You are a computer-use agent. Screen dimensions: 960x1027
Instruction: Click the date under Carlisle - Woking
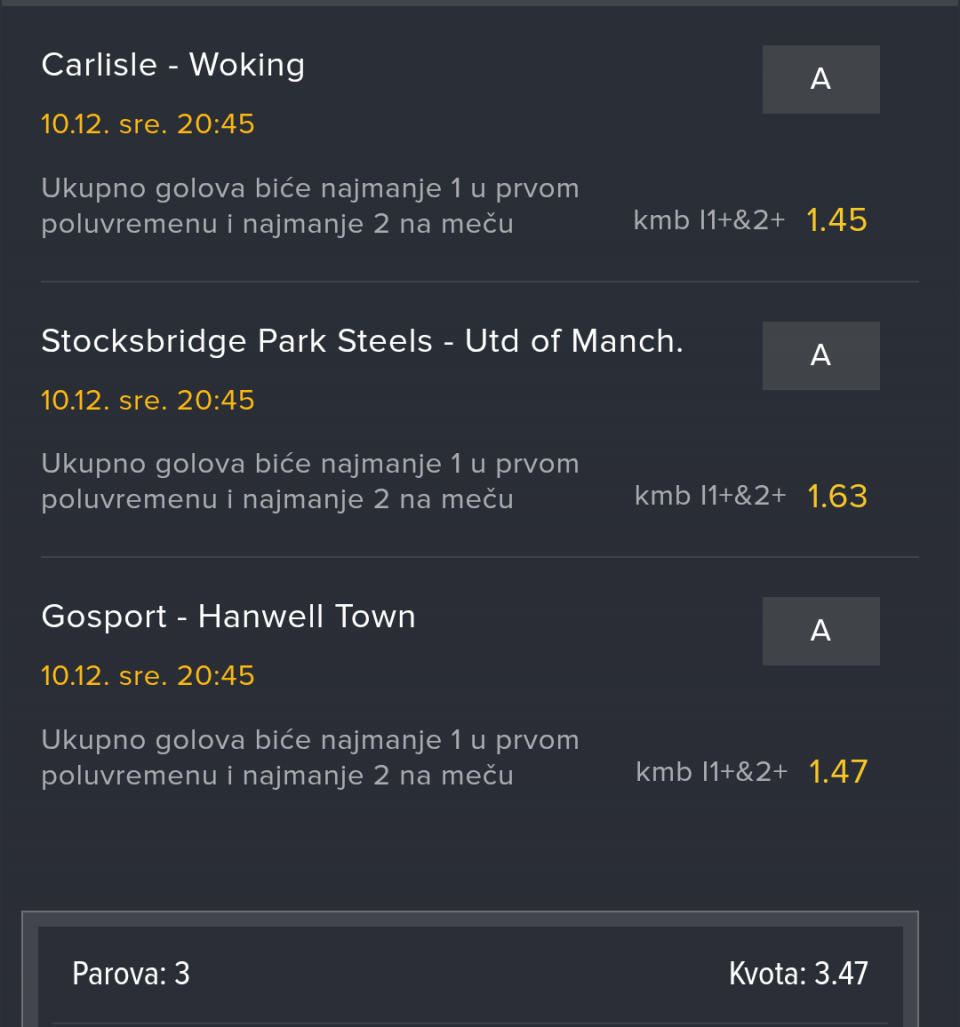tap(148, 124)
